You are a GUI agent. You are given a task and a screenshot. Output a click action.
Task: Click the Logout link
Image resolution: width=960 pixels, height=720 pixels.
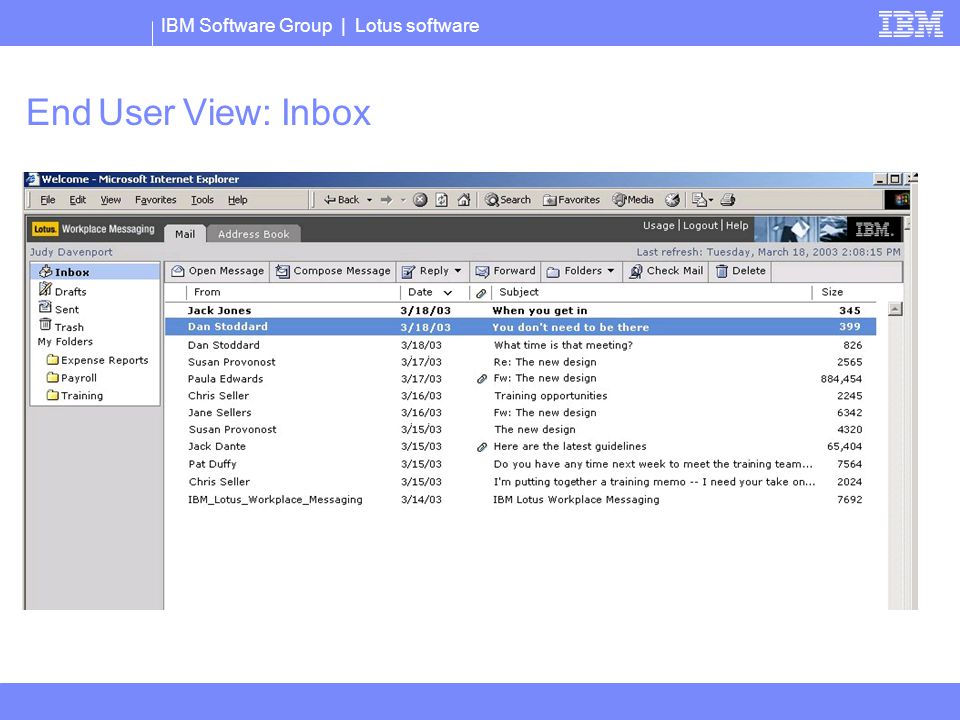700,225
